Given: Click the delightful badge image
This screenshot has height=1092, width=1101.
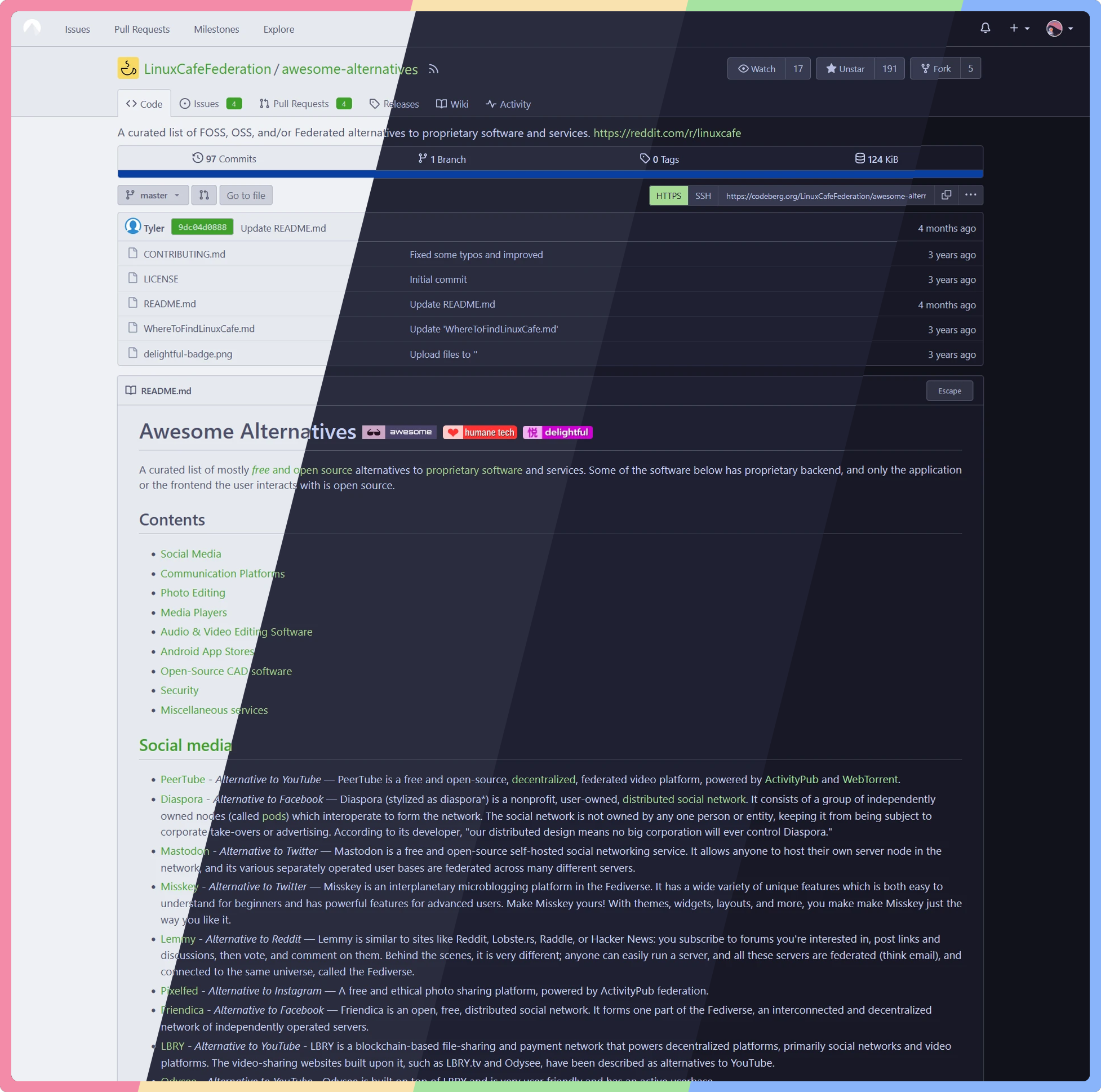Looking at the screenshot, I should pos(557,432).
